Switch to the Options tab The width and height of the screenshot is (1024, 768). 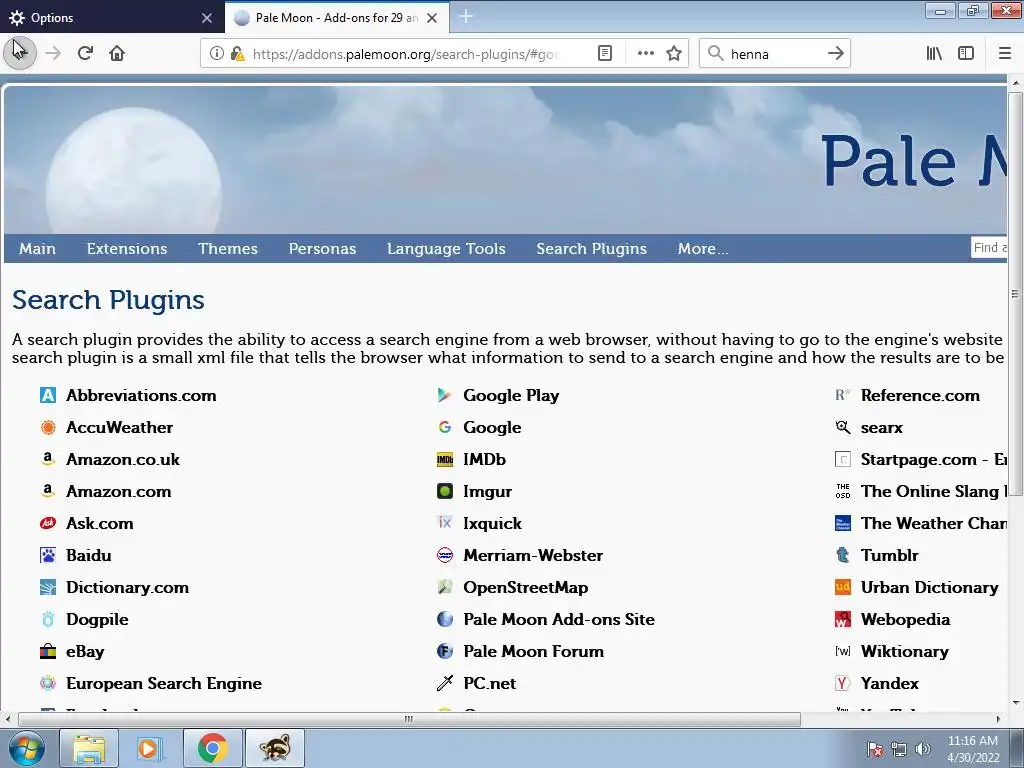pos(111,18)
